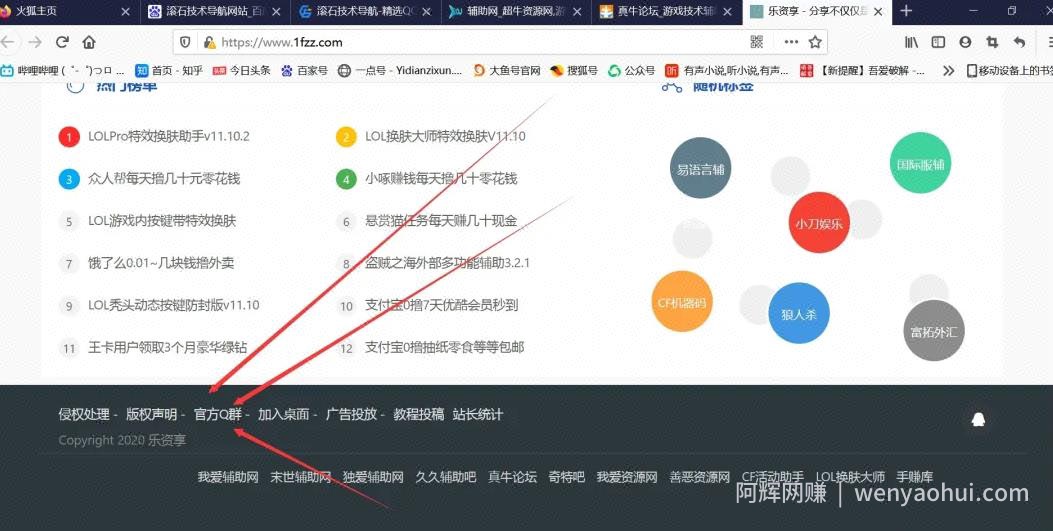
Task: Click the 易语言辅 tag bubble
Action: click(x=700, y=168)
